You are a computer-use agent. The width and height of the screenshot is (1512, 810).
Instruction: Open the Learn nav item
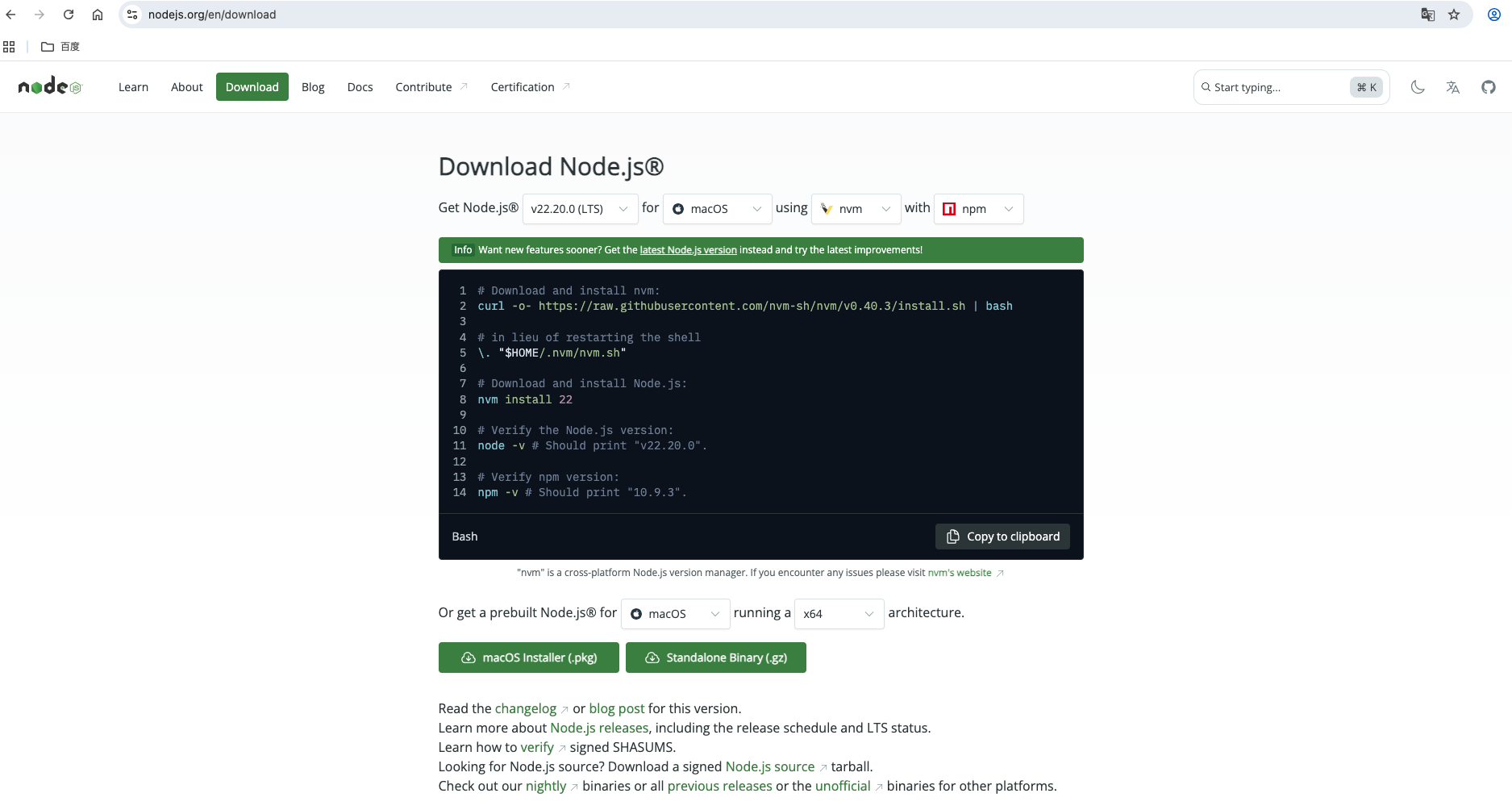pyautogui.click(x=133, y=87)
